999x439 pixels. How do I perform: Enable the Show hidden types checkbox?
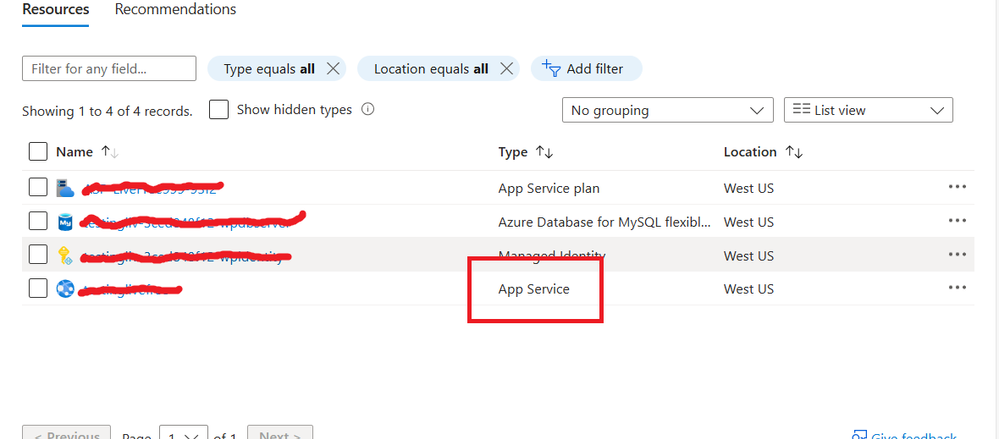point(219,110)
